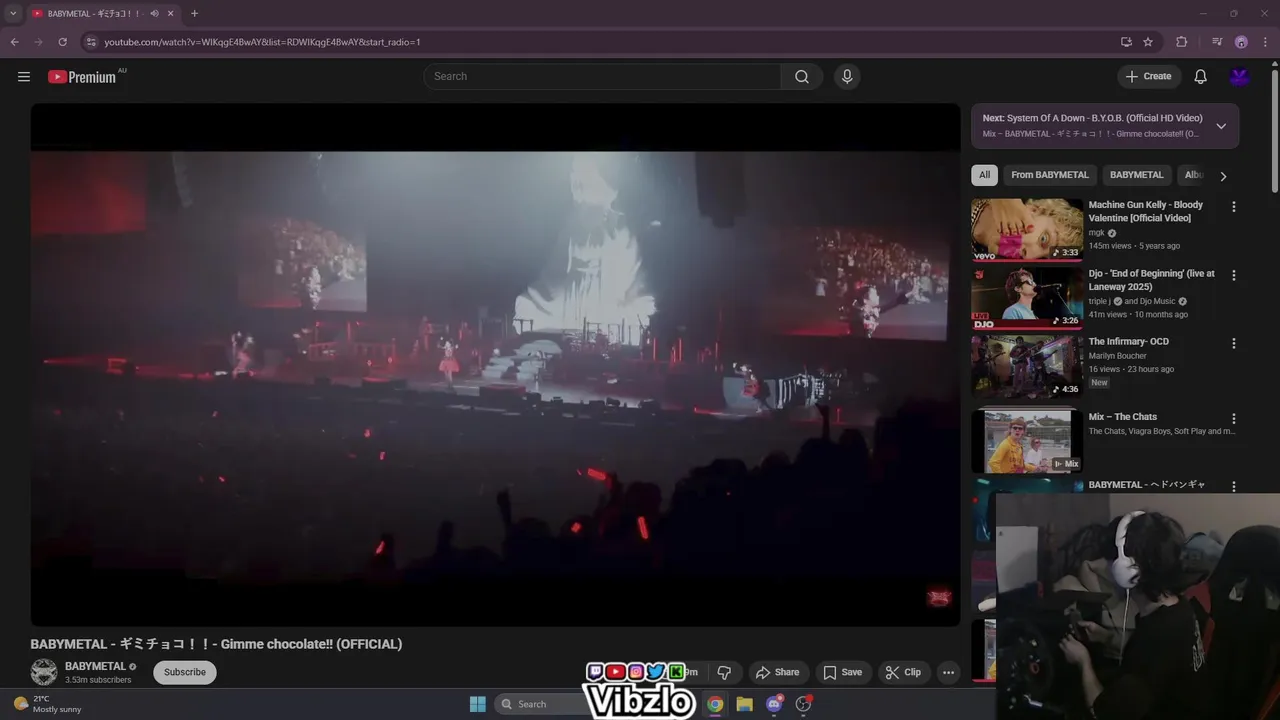Click the address bar URL
The height and width of the screenshot is (720, 1280).
click(x=262, y=42)
